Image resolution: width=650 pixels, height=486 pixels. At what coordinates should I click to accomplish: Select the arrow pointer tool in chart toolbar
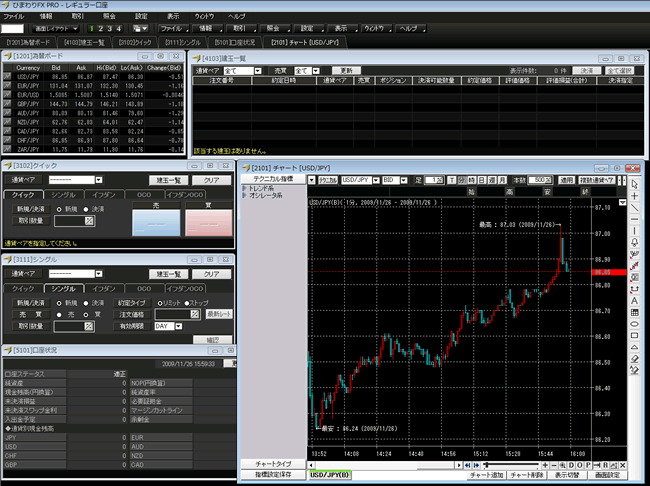click(x=634, y=184)
